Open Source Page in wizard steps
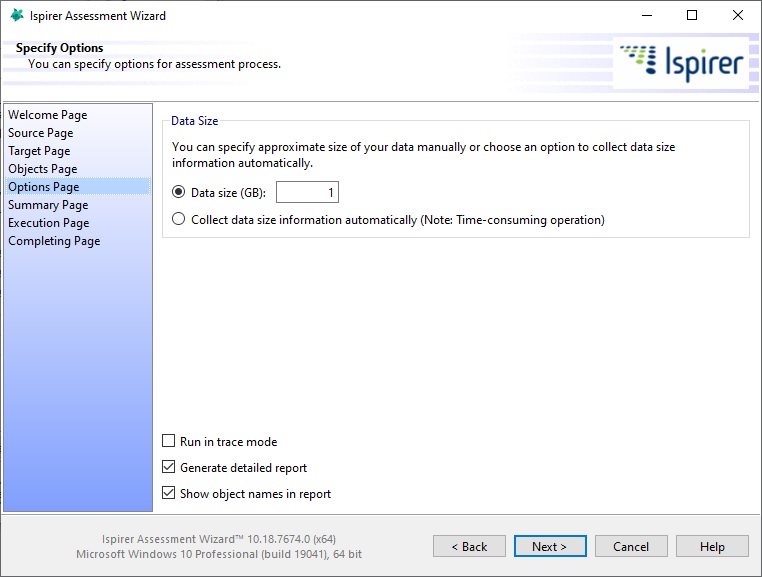This screenshot has width=762, height=577. [41, 133]
